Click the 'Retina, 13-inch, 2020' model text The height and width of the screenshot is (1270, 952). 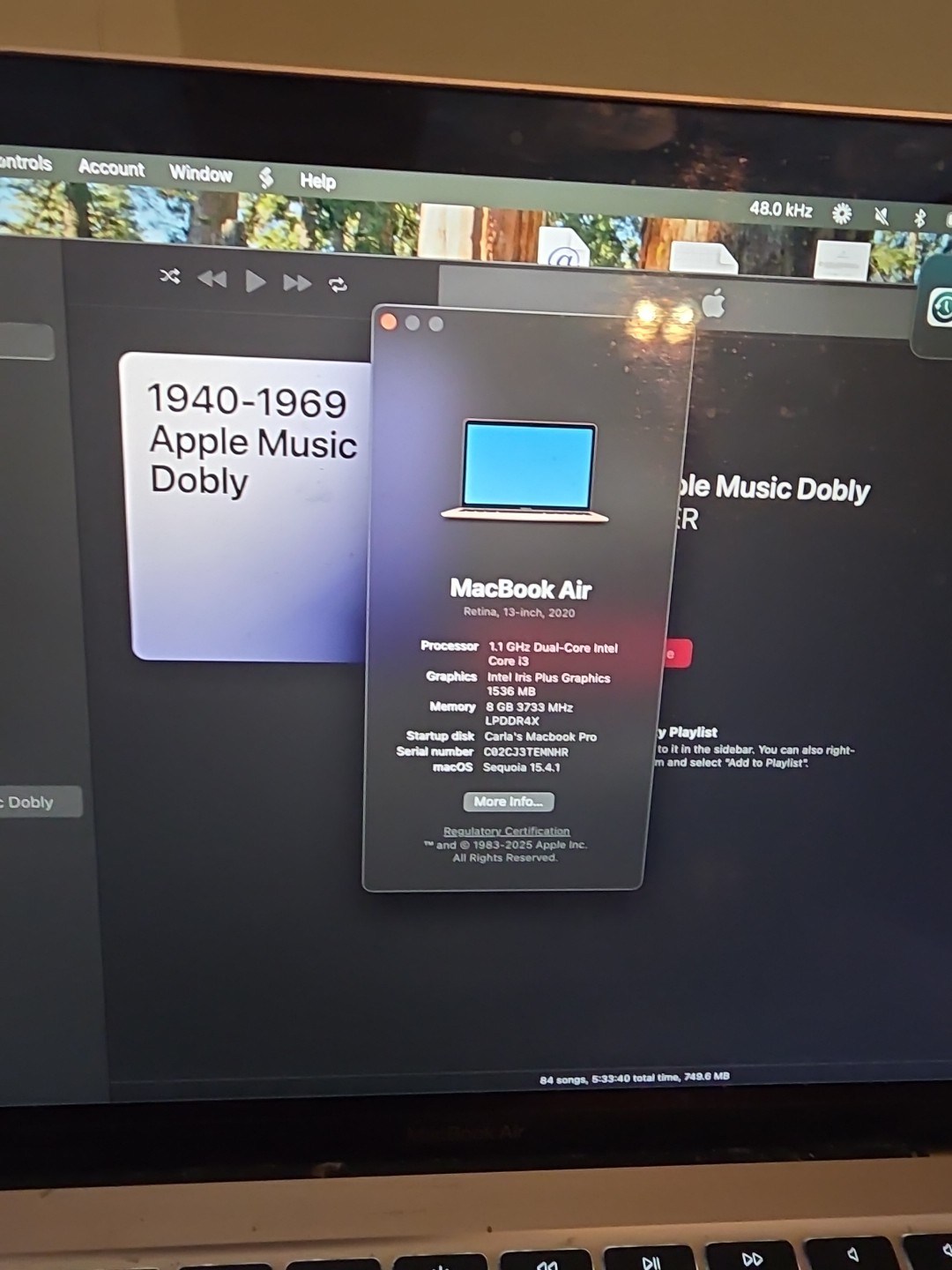[519, 612]
